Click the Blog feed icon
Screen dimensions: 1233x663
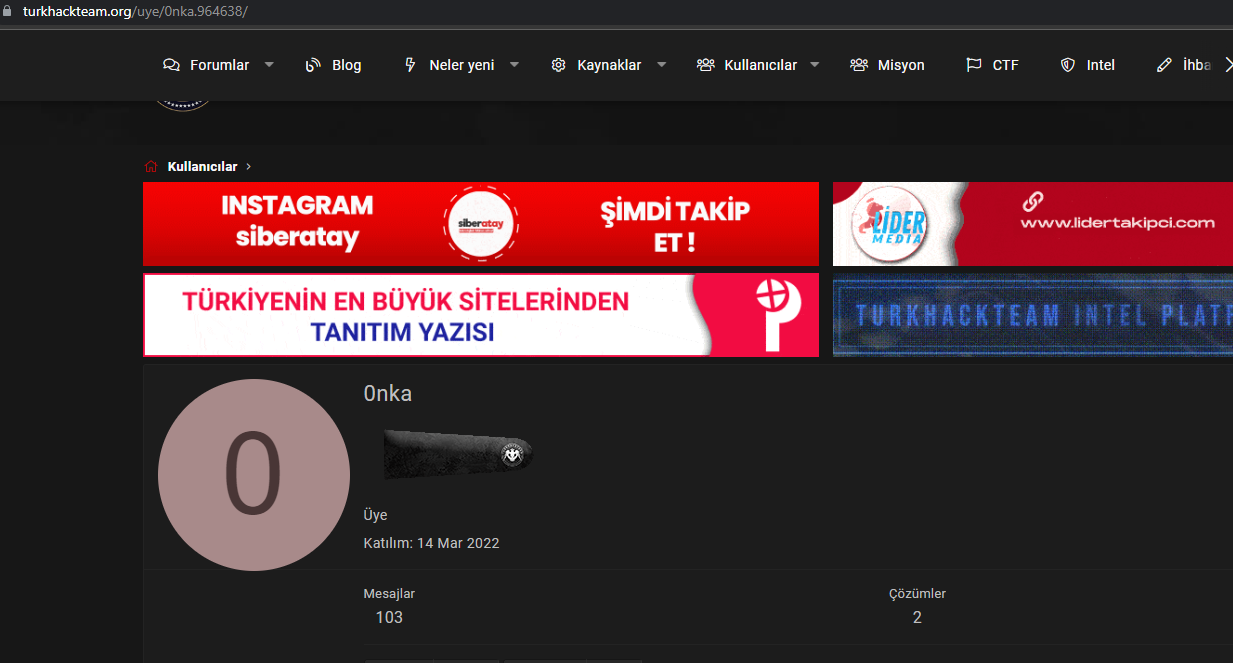coord(313,65)
